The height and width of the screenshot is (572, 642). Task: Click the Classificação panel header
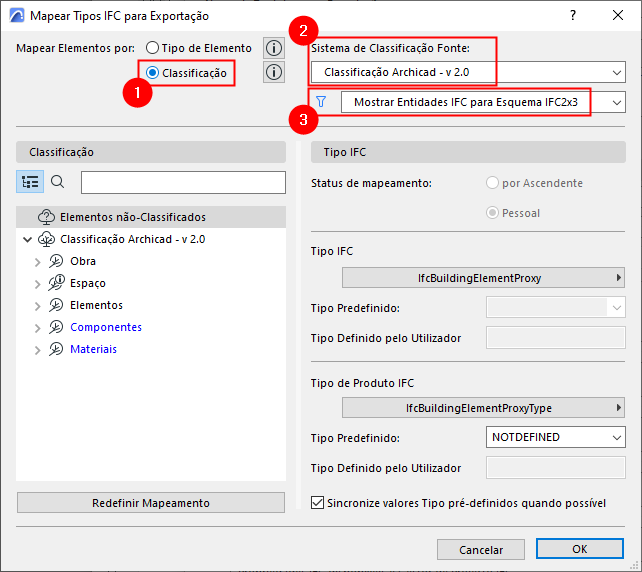point(151,152)
